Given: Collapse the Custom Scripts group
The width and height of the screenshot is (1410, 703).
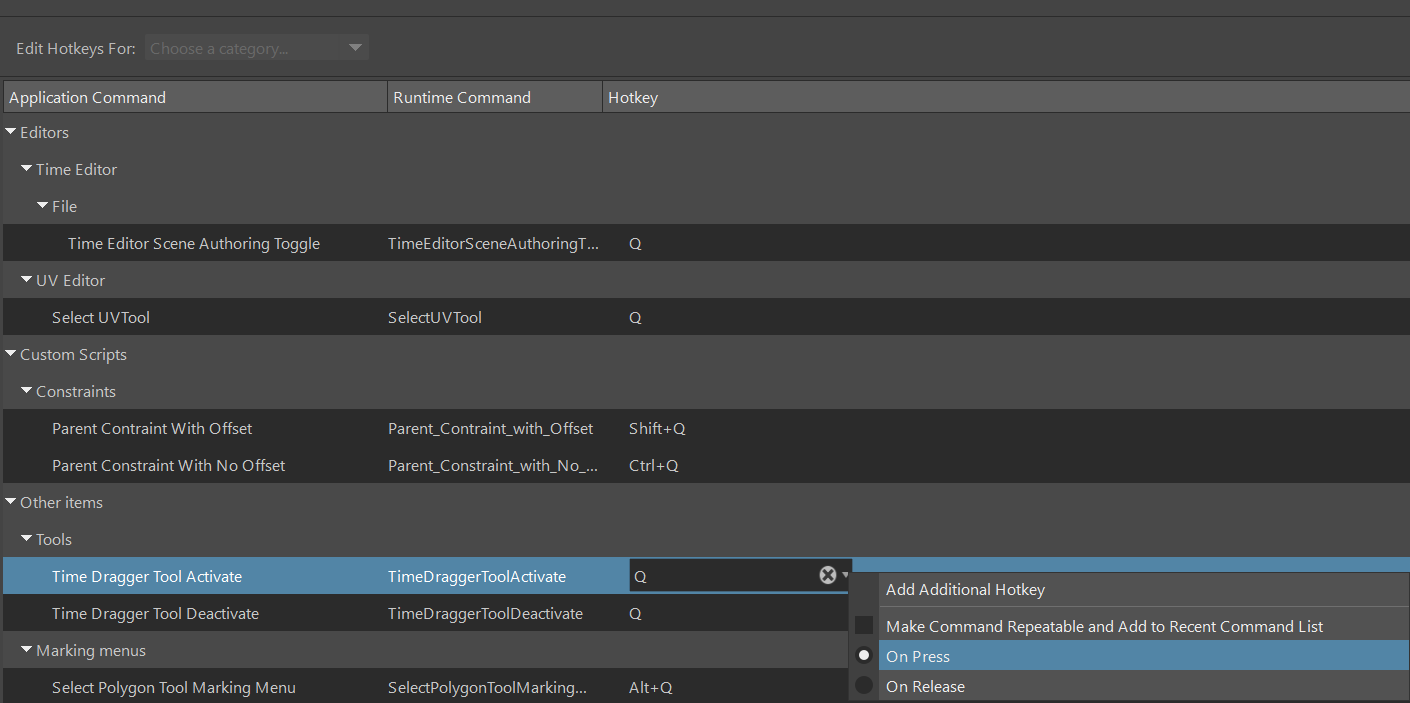Looking at the screenshot, I should coord(11,354).
